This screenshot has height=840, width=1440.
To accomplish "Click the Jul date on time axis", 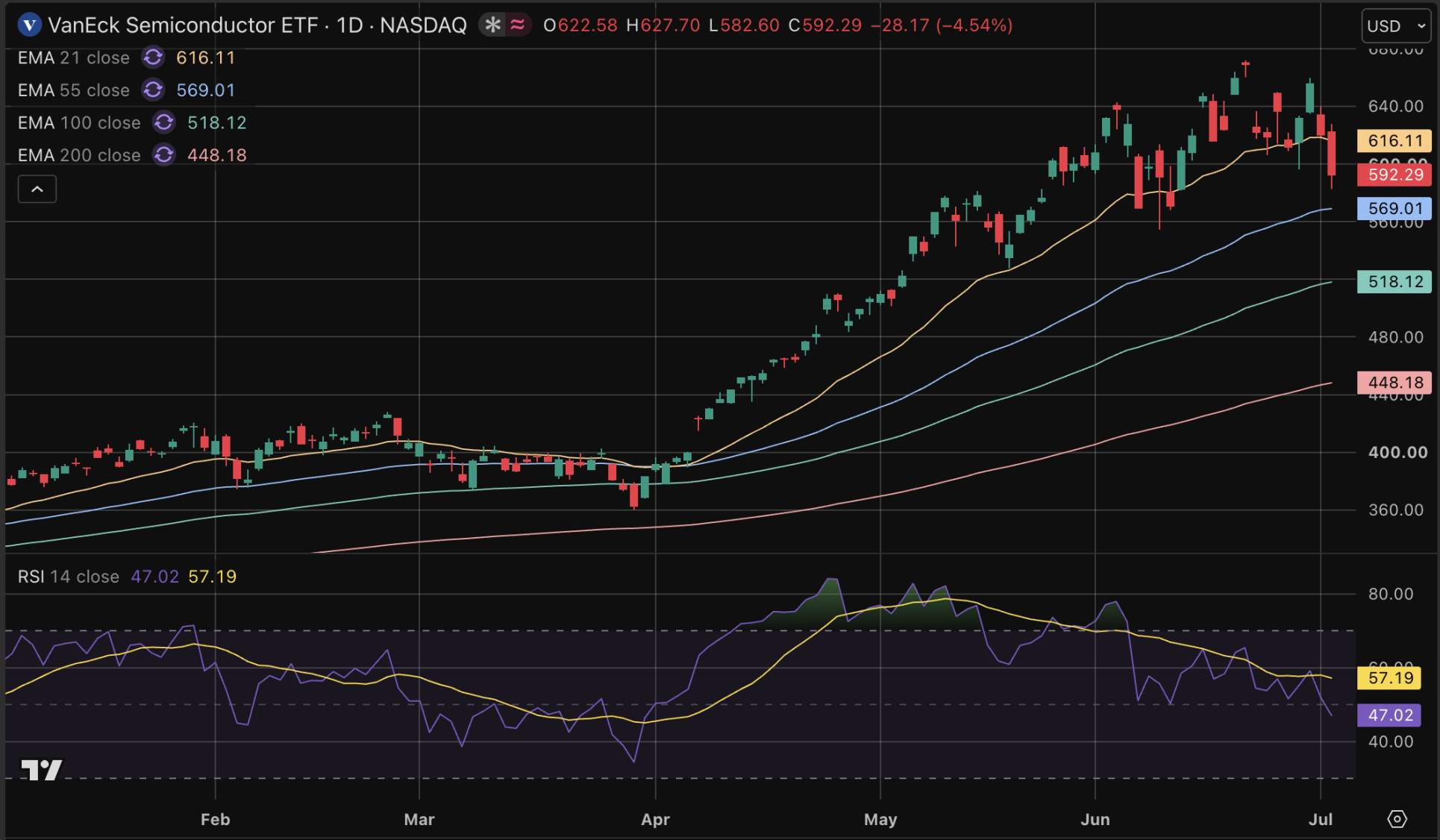I will pyautogui.click(x=1321, y=819).
